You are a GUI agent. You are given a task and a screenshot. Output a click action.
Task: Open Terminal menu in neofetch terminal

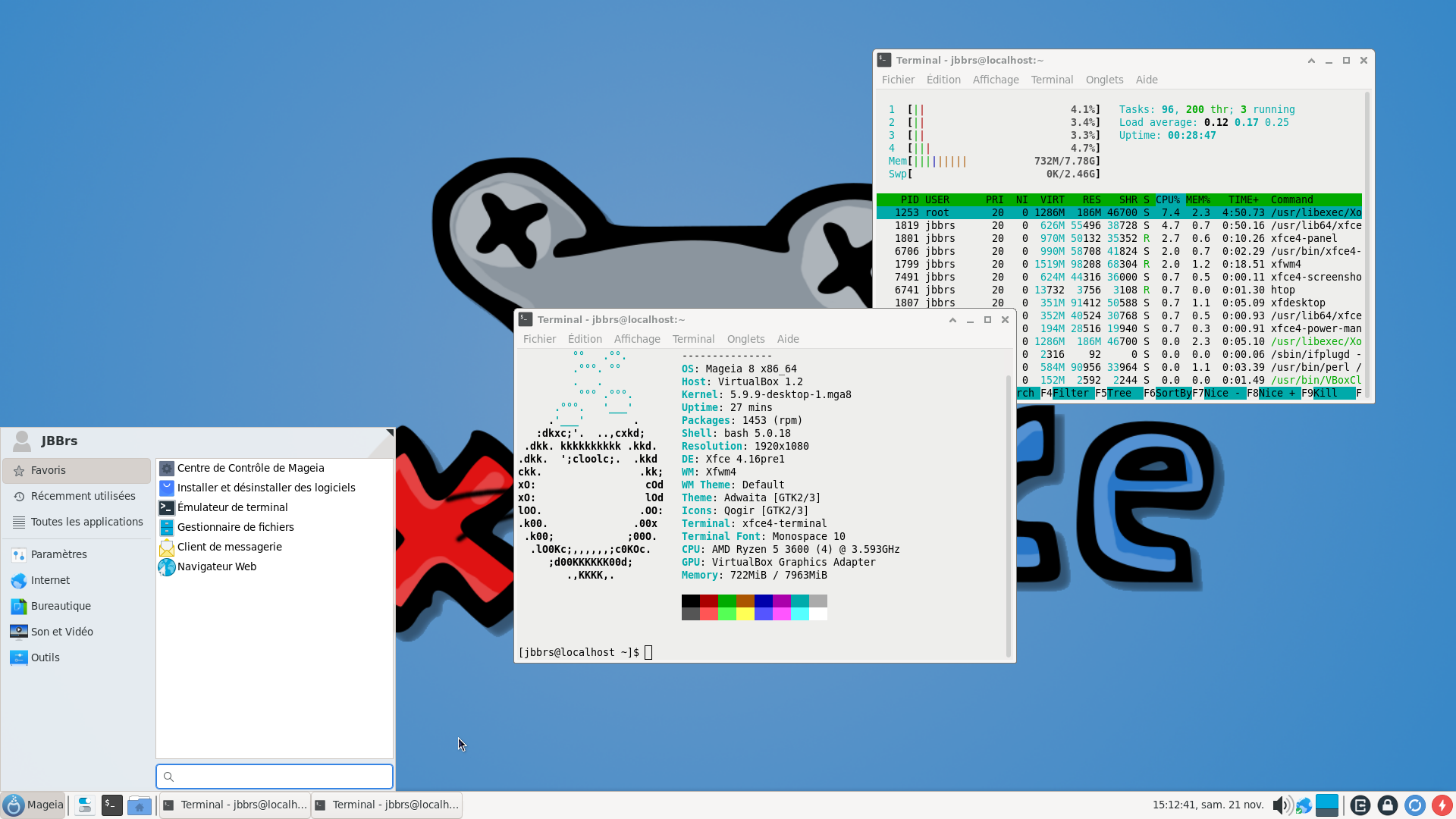click(693, 339)
